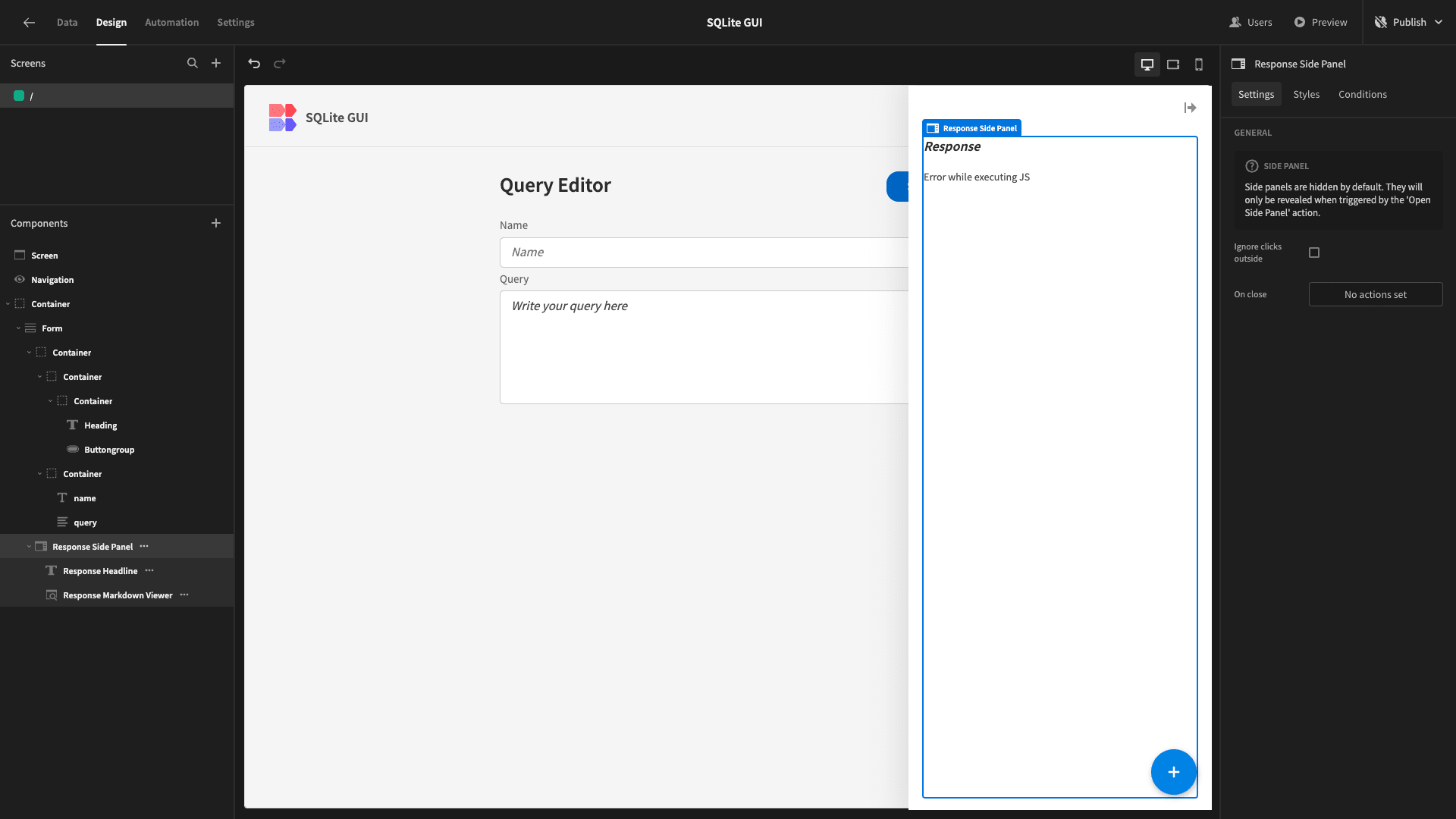Viewport: 1456px width, 819px height.
Task: Click the Users button
Action: click(1250, 22)
